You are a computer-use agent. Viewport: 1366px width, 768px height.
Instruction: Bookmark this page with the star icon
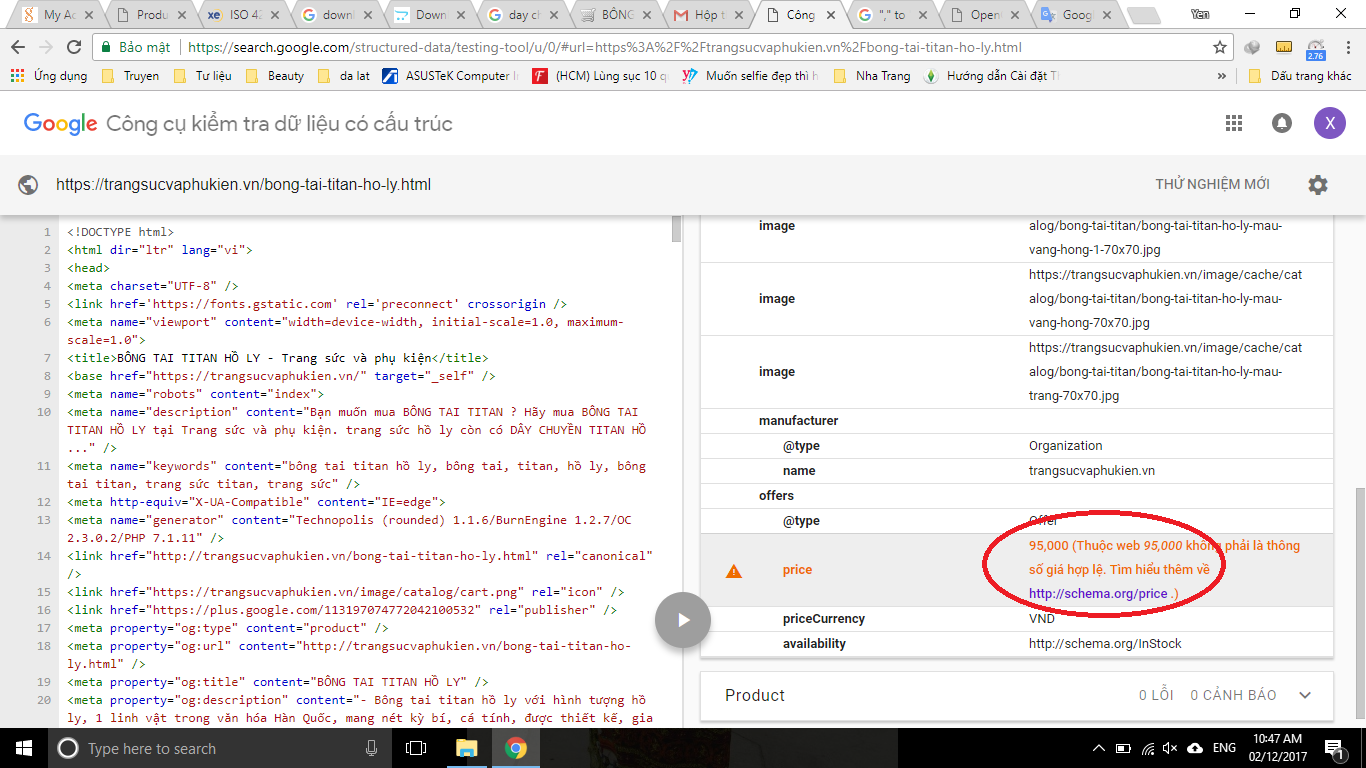[1220, 47]
